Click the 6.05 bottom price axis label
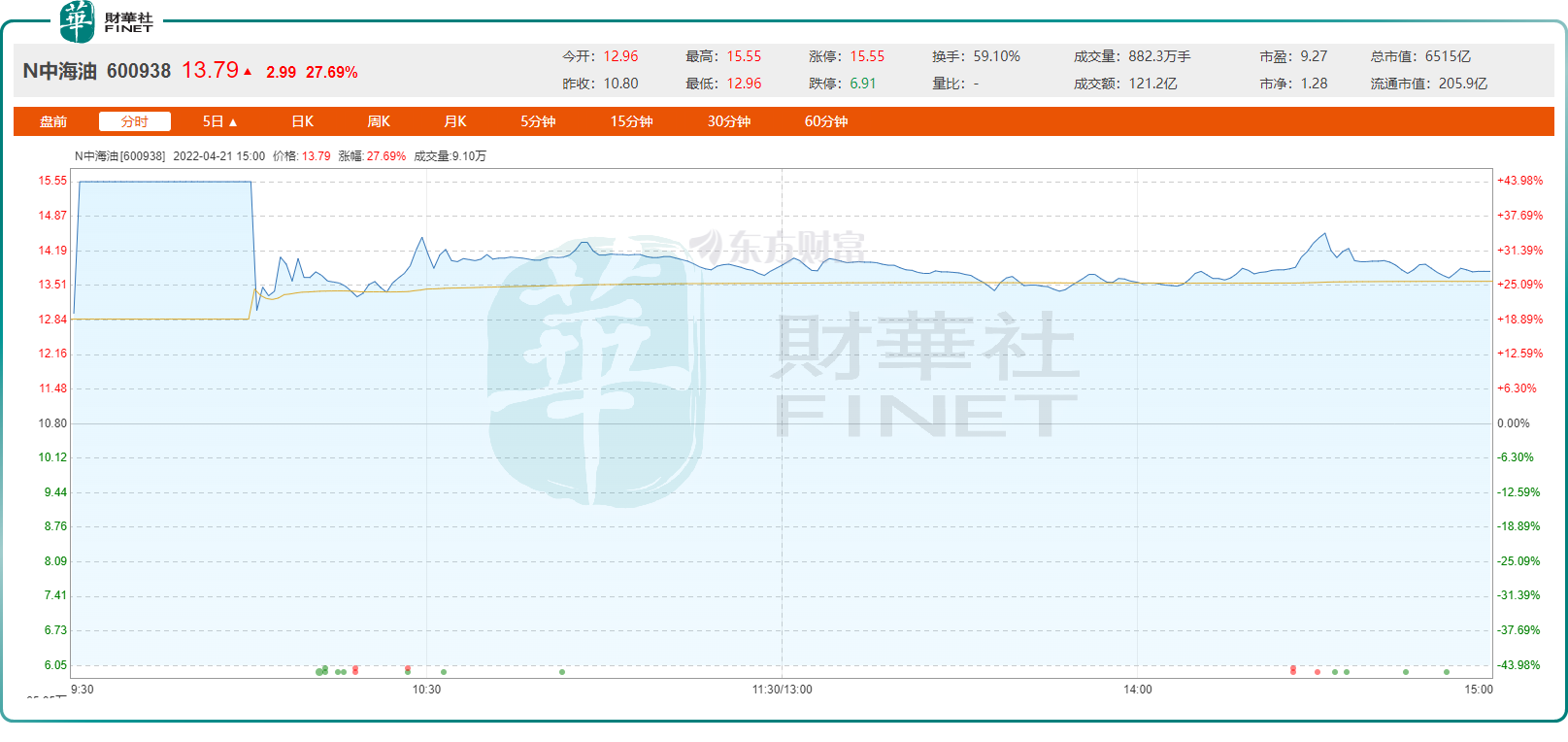Viewport: 1568px width, 742px height. pyautogui.click(x=55, y=665)
